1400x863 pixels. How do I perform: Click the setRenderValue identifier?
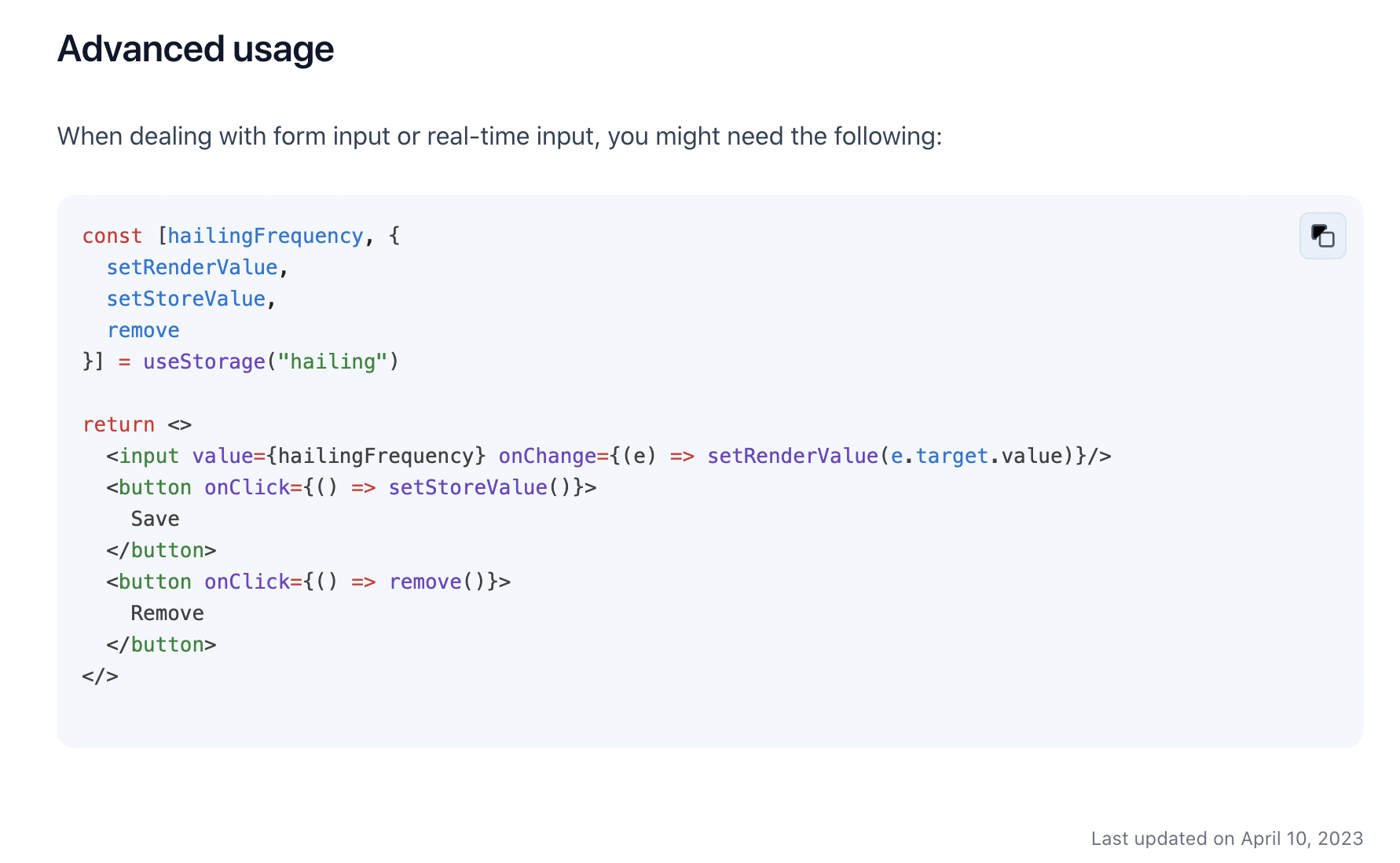coord(191,266)
